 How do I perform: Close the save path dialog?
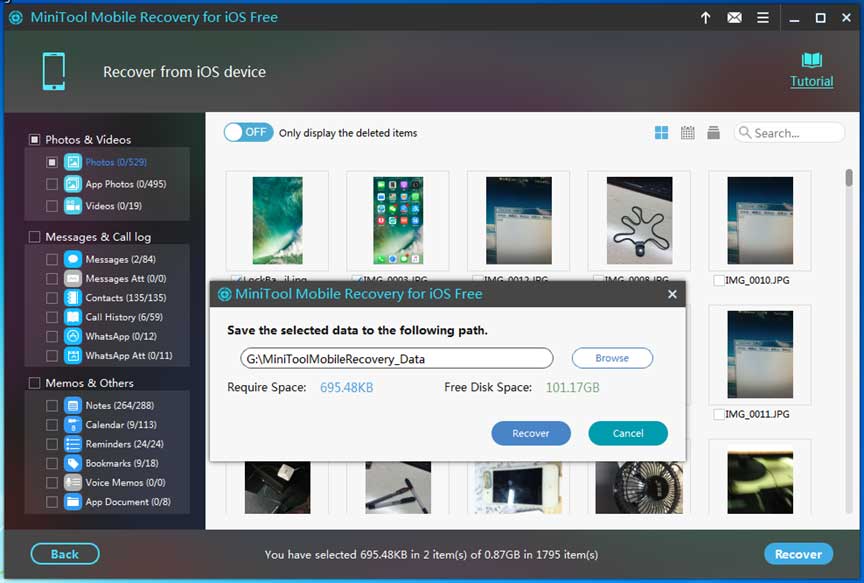672,294
